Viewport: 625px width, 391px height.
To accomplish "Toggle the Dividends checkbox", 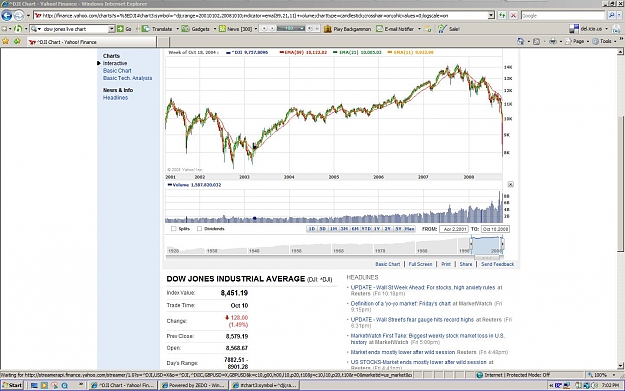I will click(x=199, y=229).
